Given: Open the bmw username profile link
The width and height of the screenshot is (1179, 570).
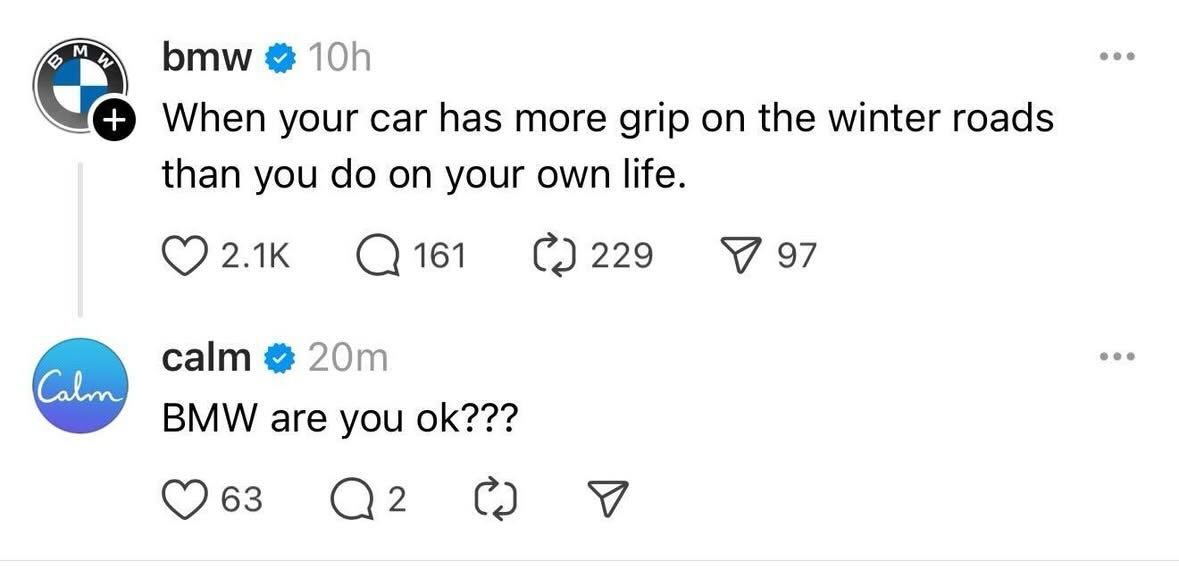Looking at the screenshot, I should pos(207,60).
